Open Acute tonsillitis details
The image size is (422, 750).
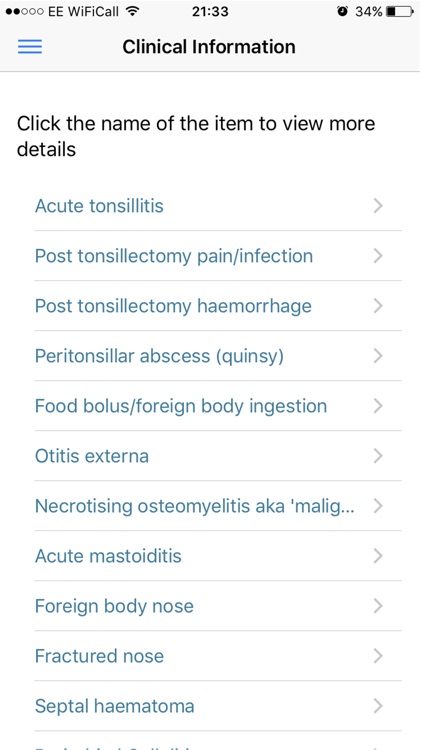tap(218, 206)
